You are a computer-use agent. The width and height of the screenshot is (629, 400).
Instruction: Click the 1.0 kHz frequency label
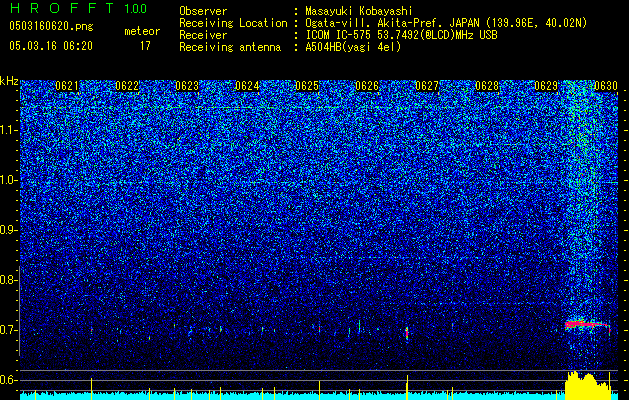[9, 180]
